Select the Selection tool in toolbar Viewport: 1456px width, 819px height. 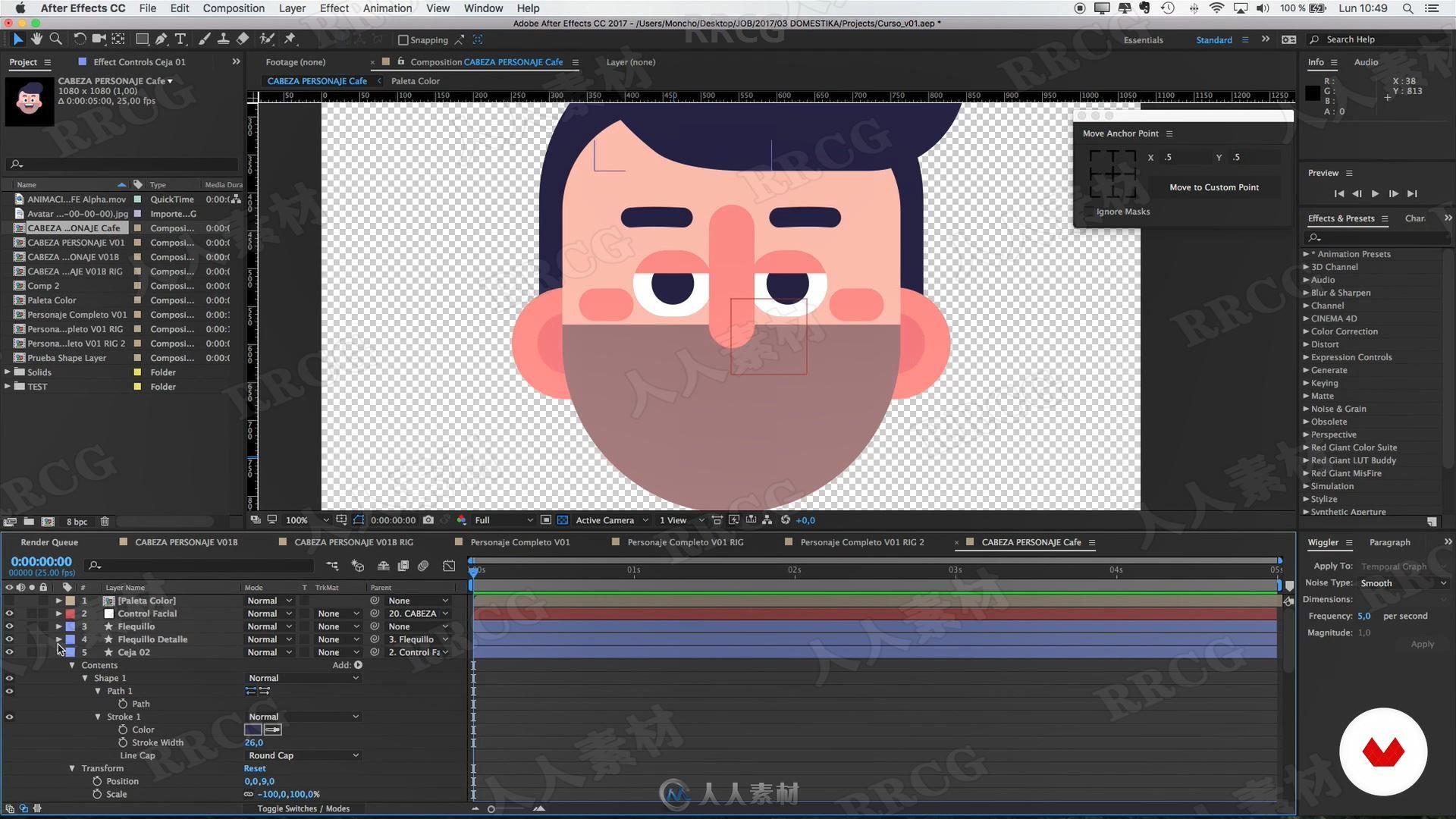17,39
